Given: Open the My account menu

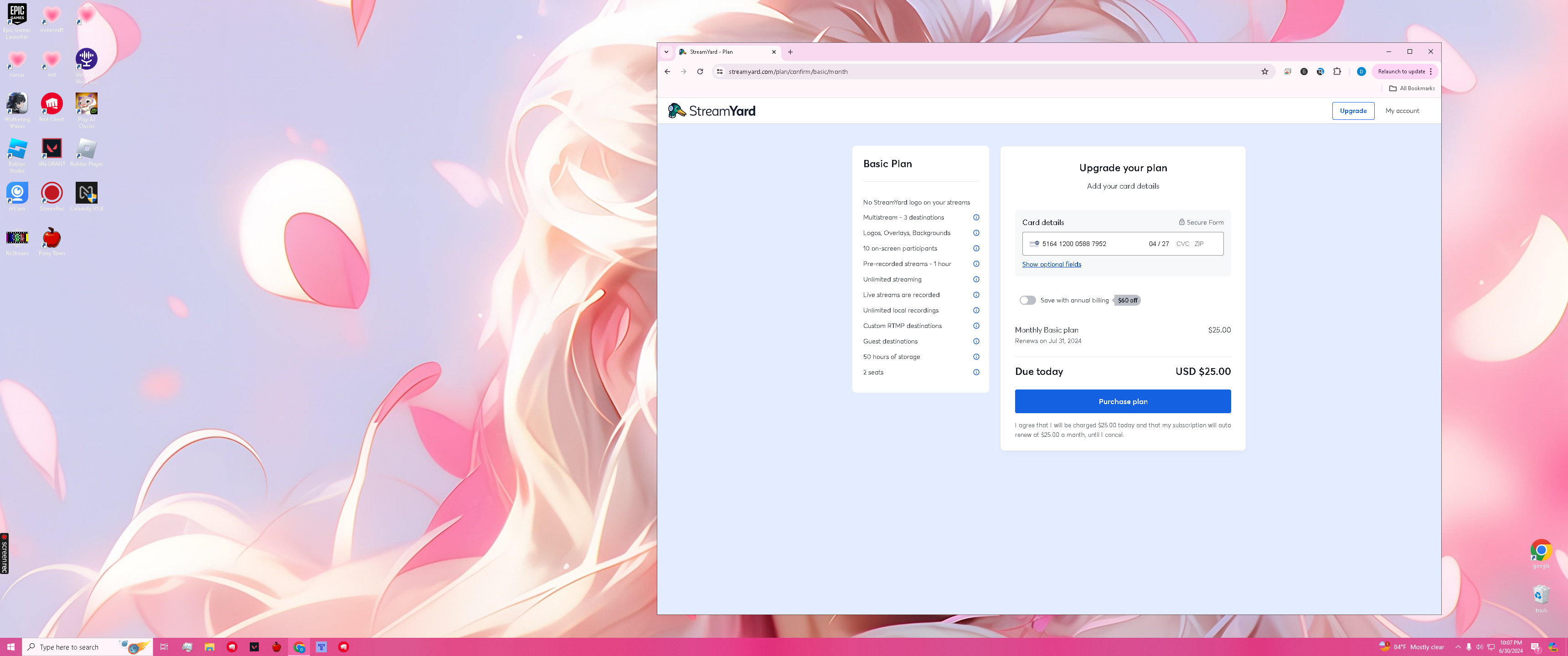Looking at the screenshot, I should click(x=1402, y=111).
